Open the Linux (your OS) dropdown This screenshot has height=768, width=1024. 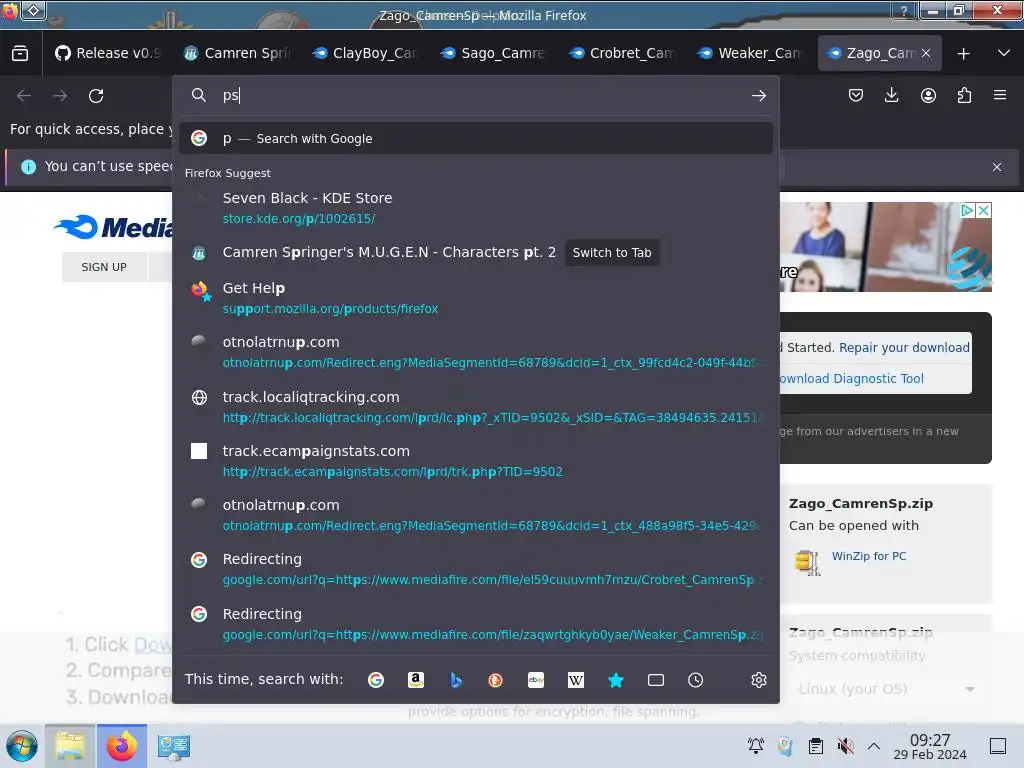(886, 689)
